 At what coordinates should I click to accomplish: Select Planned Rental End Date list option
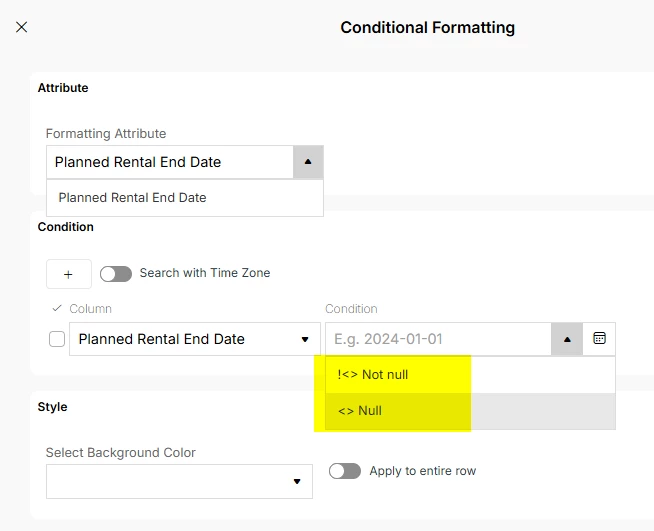coord(133,198)
